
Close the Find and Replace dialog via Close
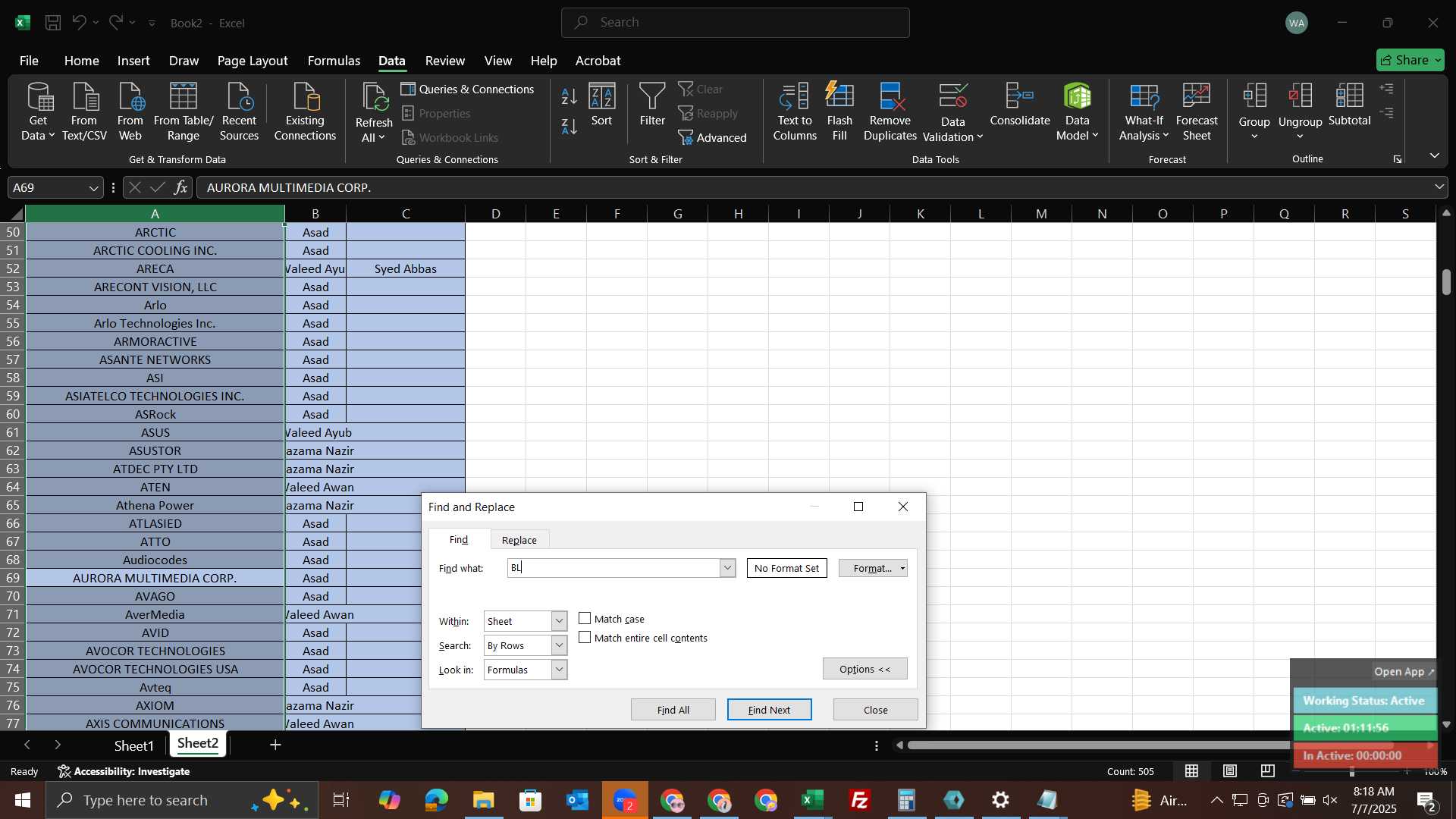point(875,710)
